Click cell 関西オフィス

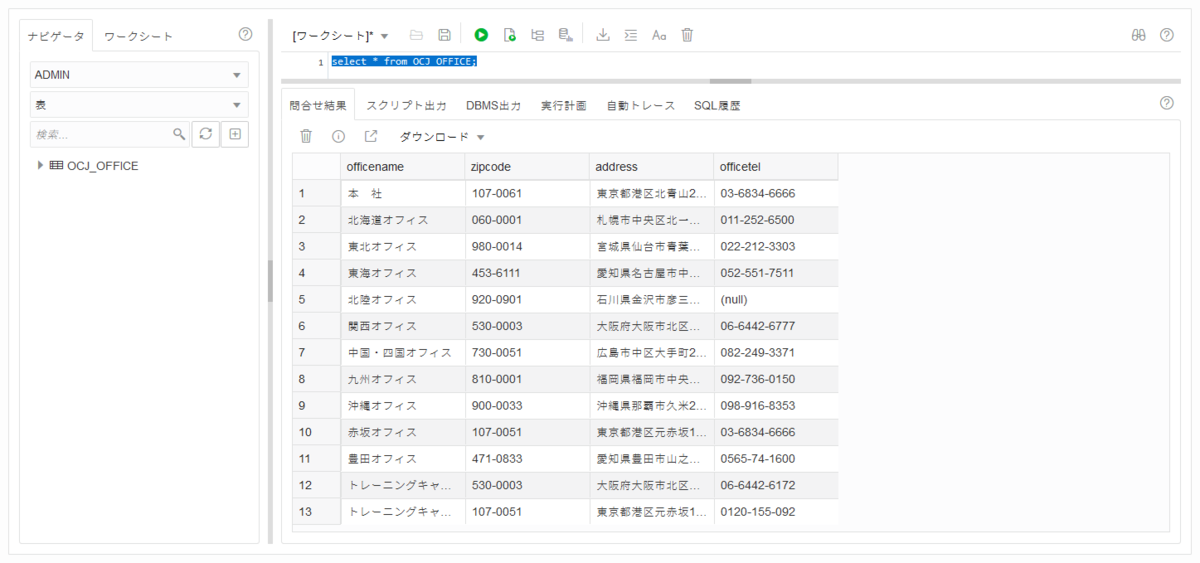click(x=403, y=326)
